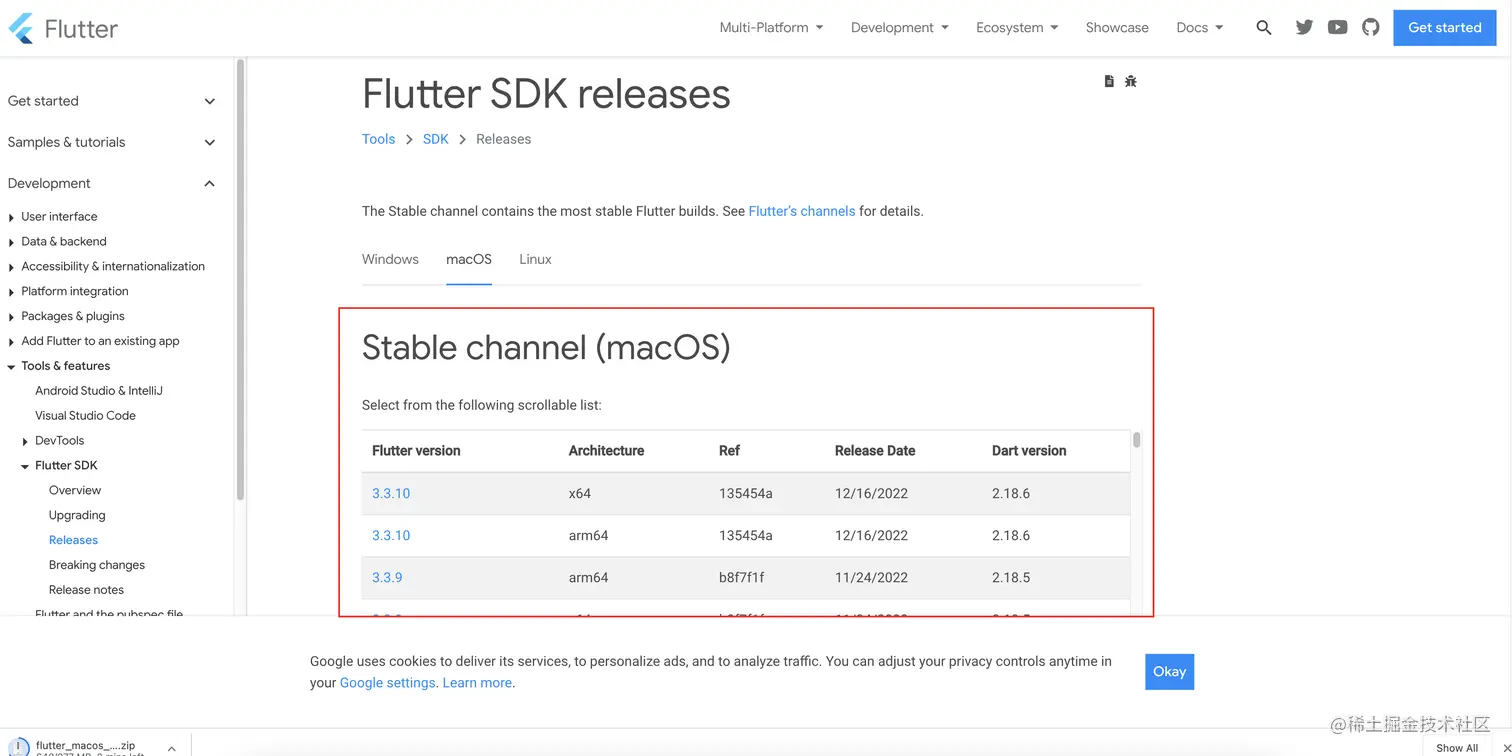Switch to the Linux tab

tap(535, 259)
